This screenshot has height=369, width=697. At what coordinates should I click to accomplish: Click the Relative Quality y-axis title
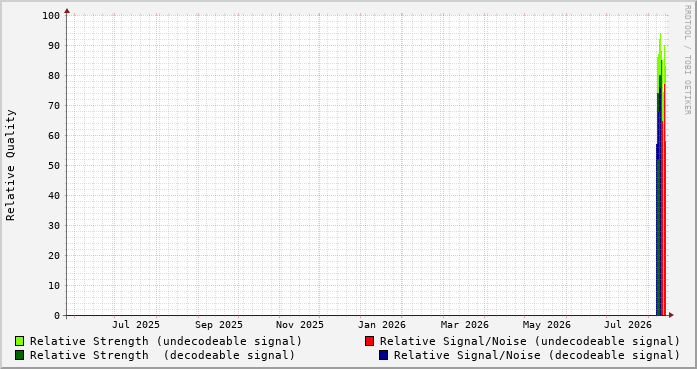(10, 165)
